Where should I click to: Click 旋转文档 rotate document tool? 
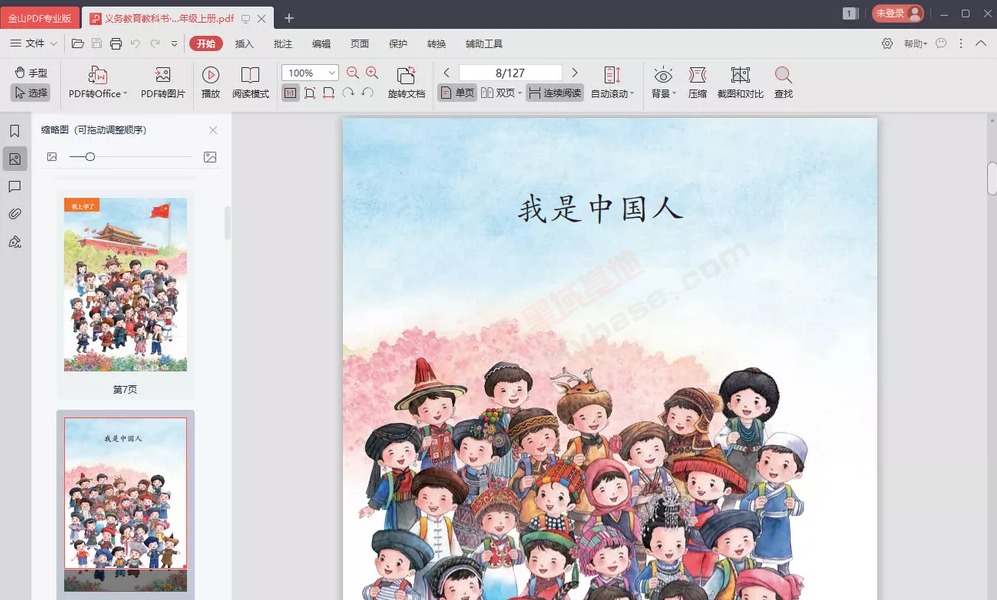406,82
